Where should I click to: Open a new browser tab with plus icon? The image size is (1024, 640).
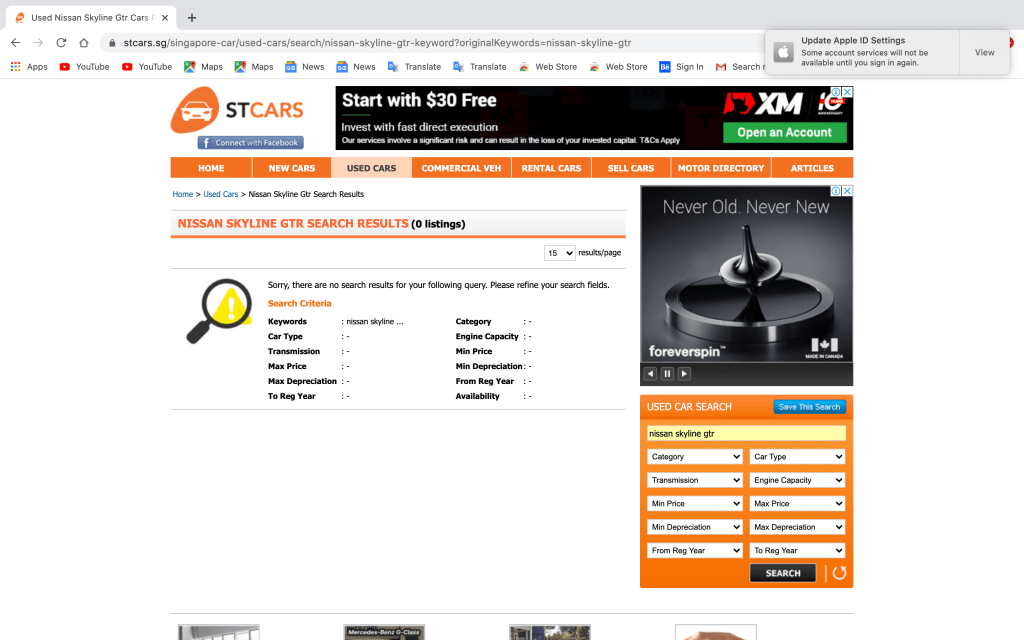point(192,17)
